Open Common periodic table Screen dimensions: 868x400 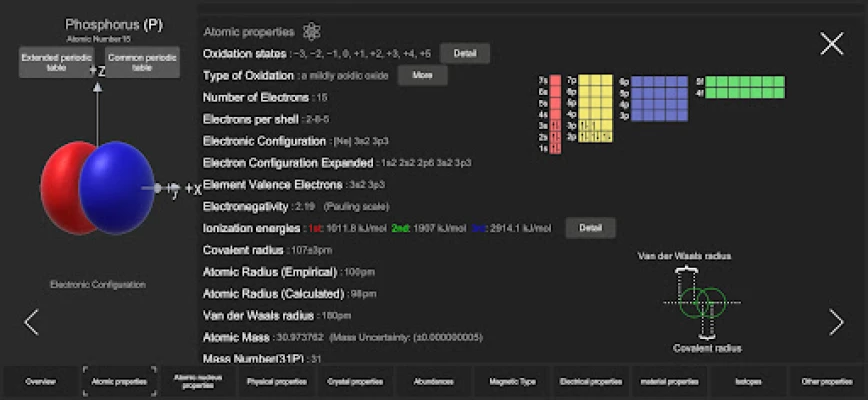coord(141,62)
